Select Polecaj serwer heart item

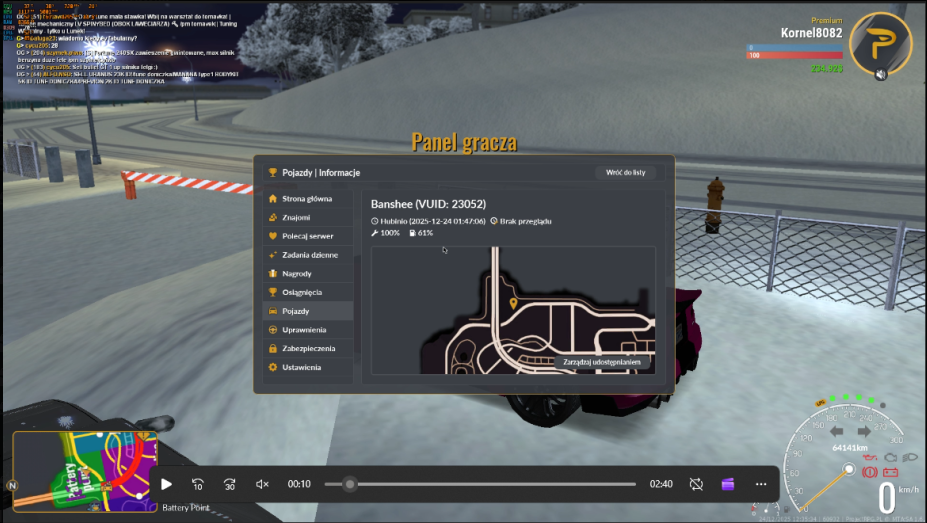coord(308,236)
